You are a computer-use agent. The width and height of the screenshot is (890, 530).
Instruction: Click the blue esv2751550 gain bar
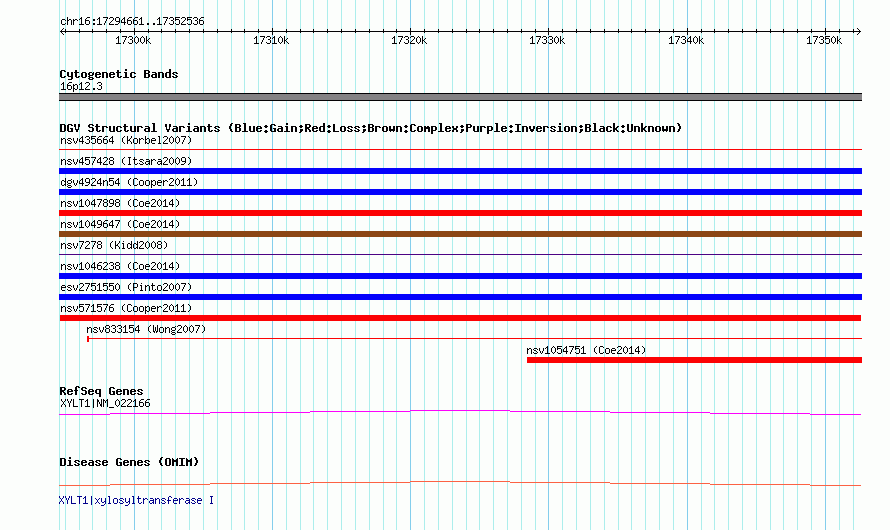(x=460, y=297)
